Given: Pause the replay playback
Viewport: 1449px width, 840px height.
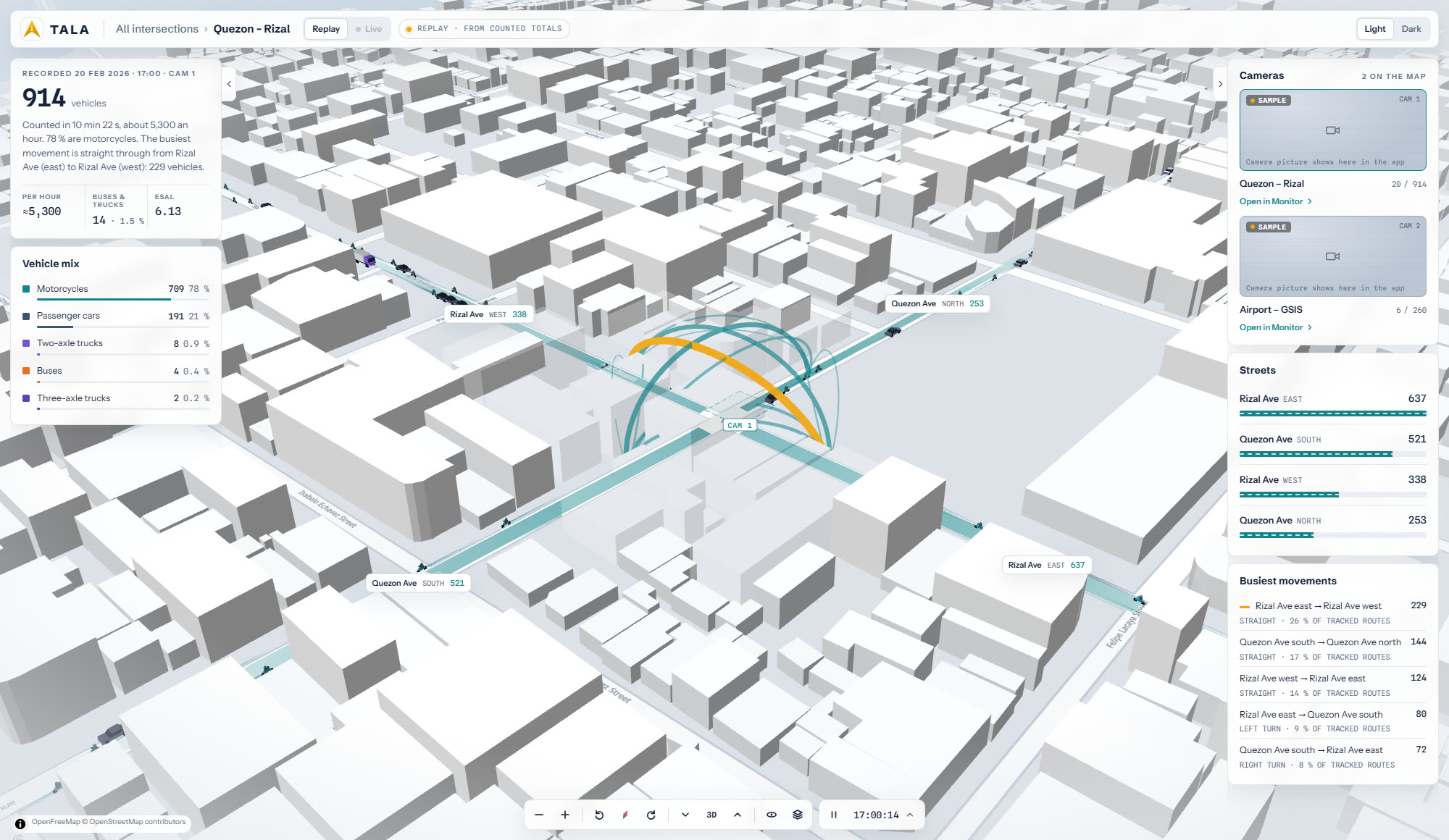Looking at the screenshot, I should coord(834,815).
